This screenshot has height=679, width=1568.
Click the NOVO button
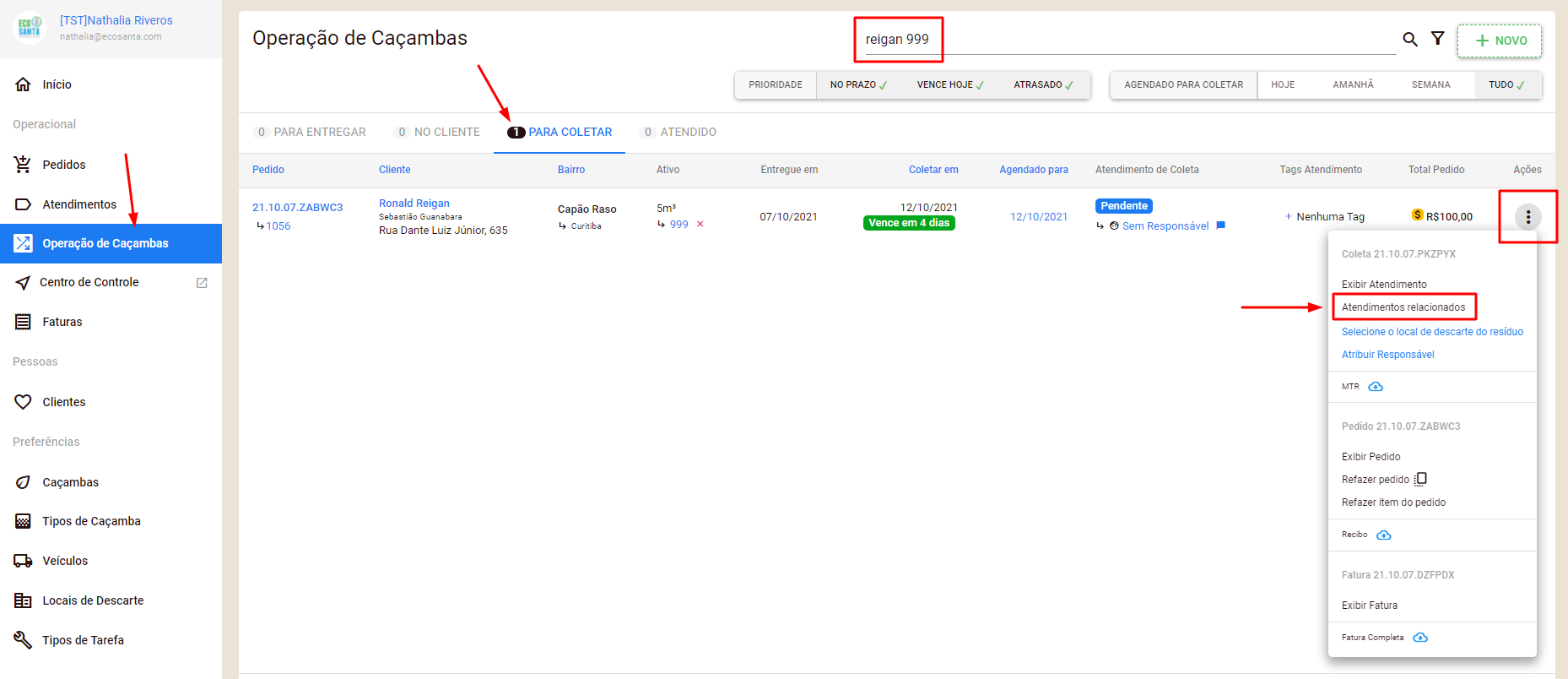1500,41
